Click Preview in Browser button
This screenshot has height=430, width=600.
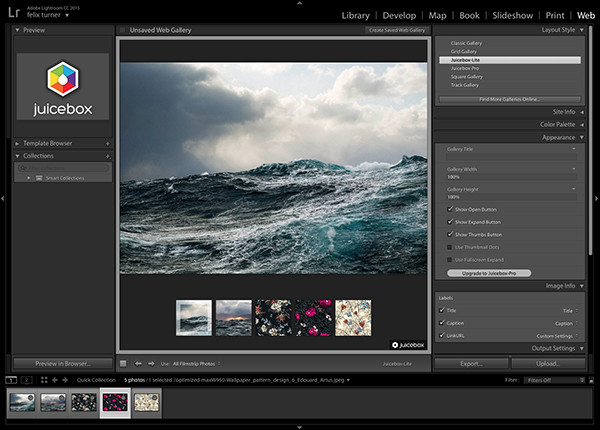(x=63, y=363)
